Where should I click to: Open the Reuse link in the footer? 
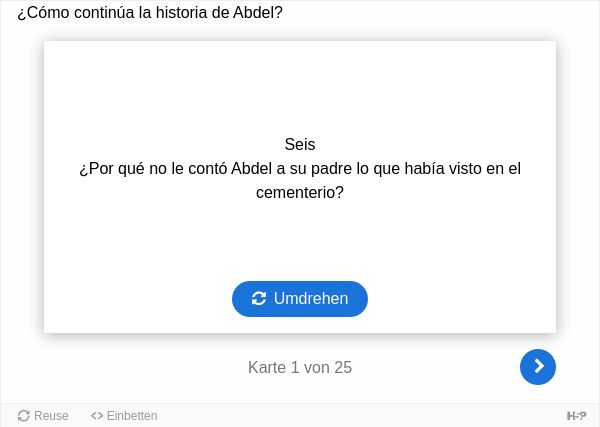[x=43, y=416]
